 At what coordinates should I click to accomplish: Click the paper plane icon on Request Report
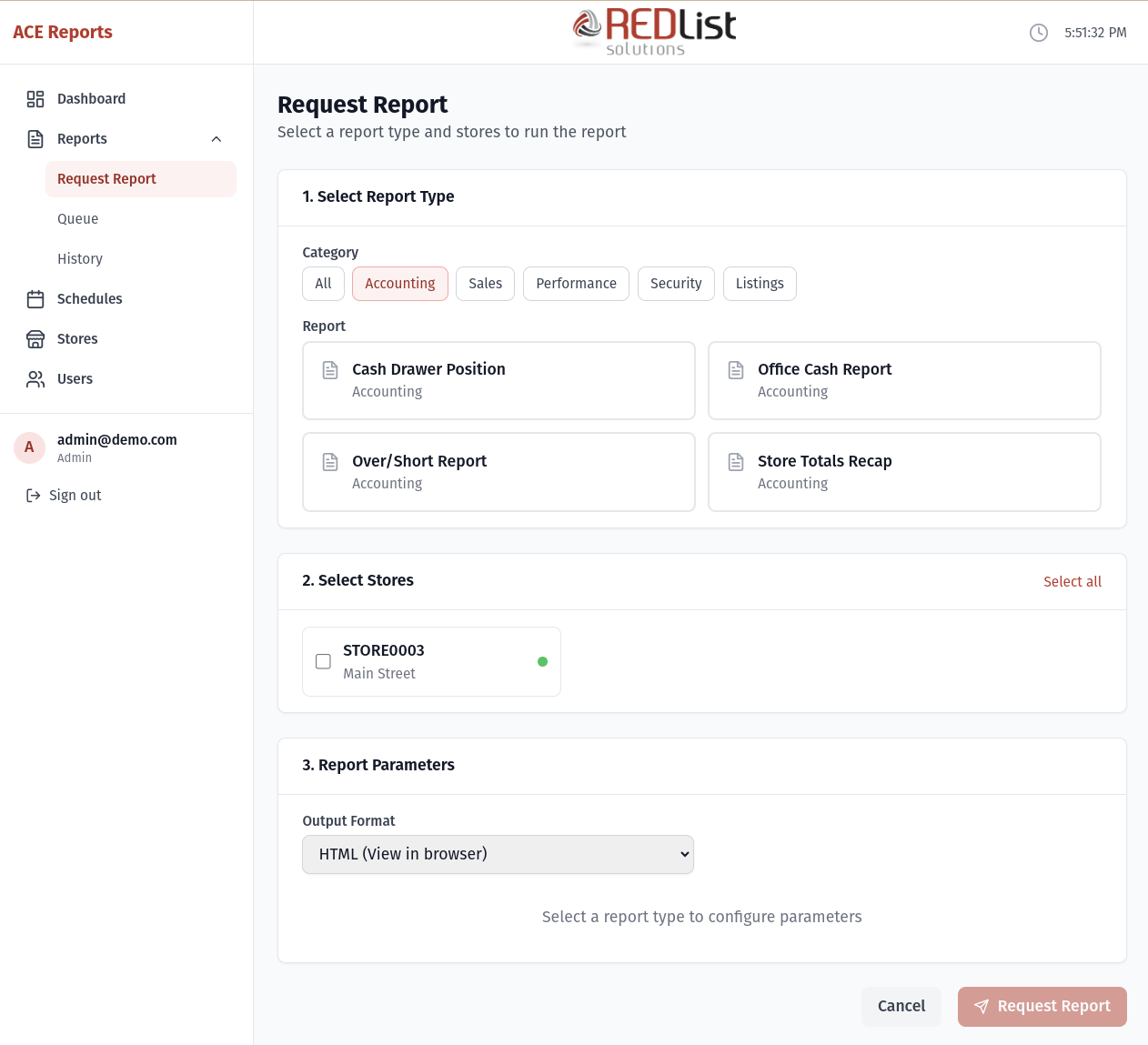pos(981,1007)
